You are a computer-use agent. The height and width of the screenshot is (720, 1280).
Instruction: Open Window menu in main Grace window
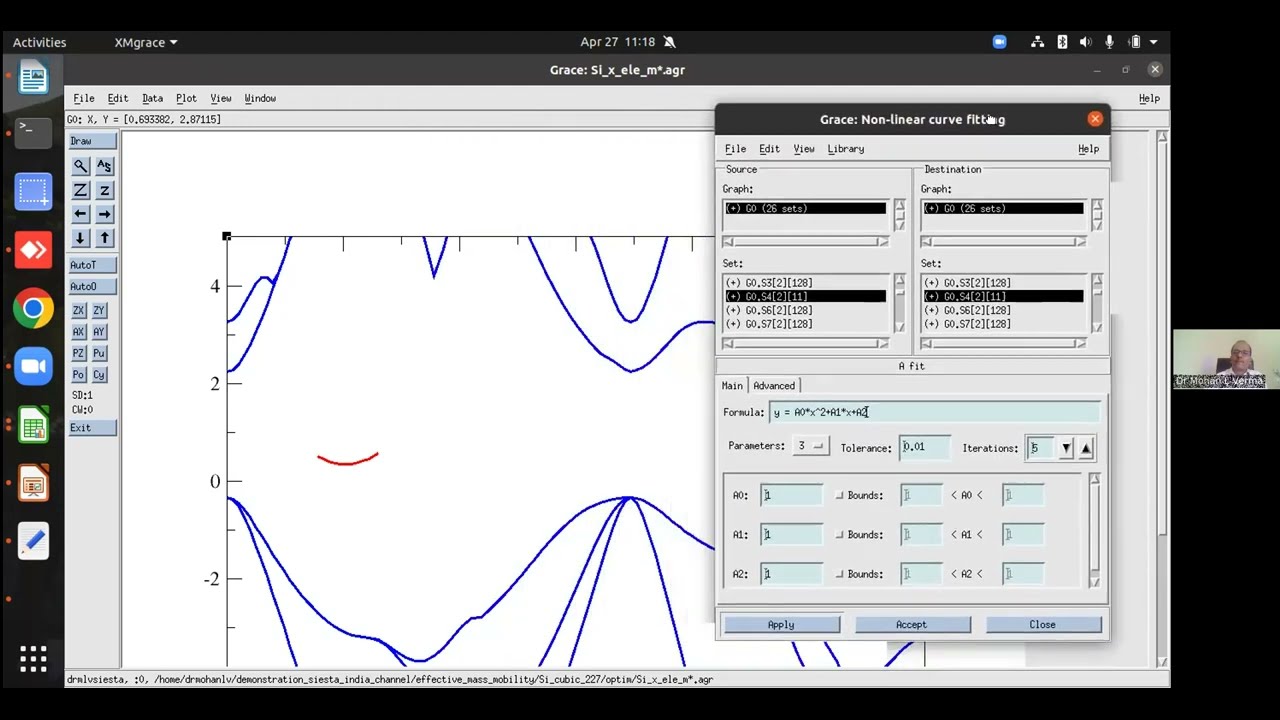[x=260, y=98]
